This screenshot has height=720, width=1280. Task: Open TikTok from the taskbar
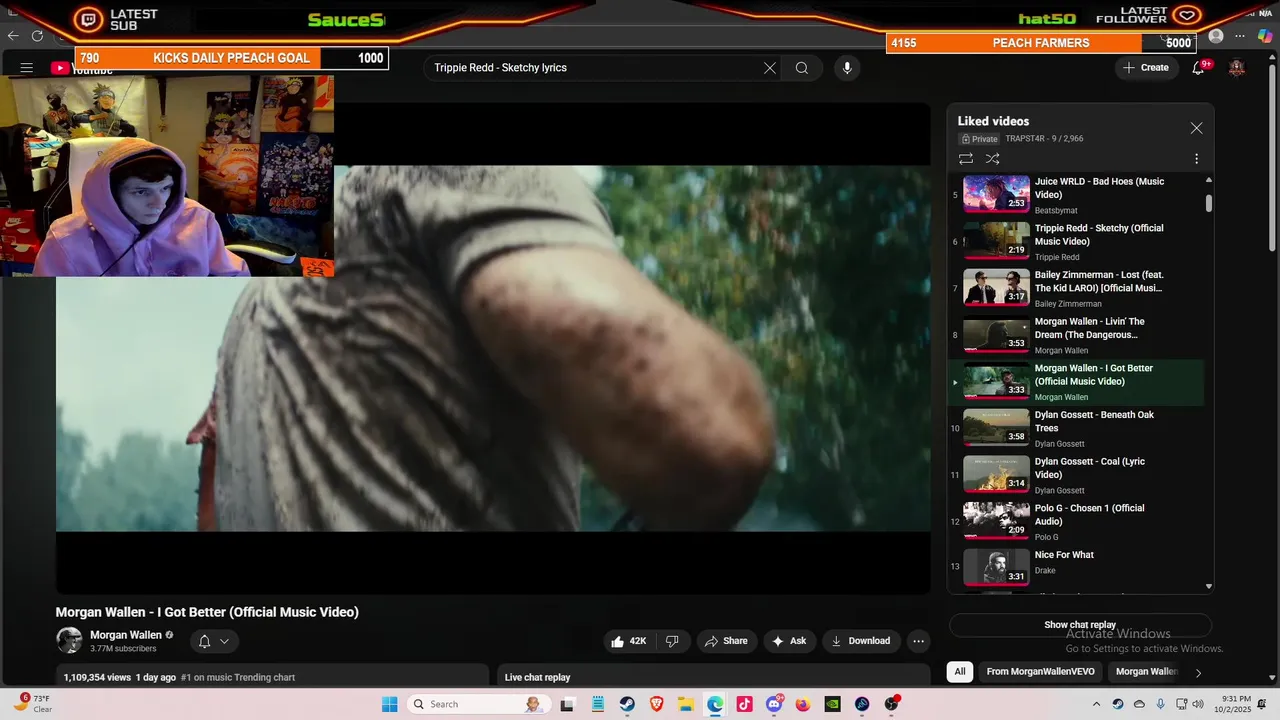point(744,704)
